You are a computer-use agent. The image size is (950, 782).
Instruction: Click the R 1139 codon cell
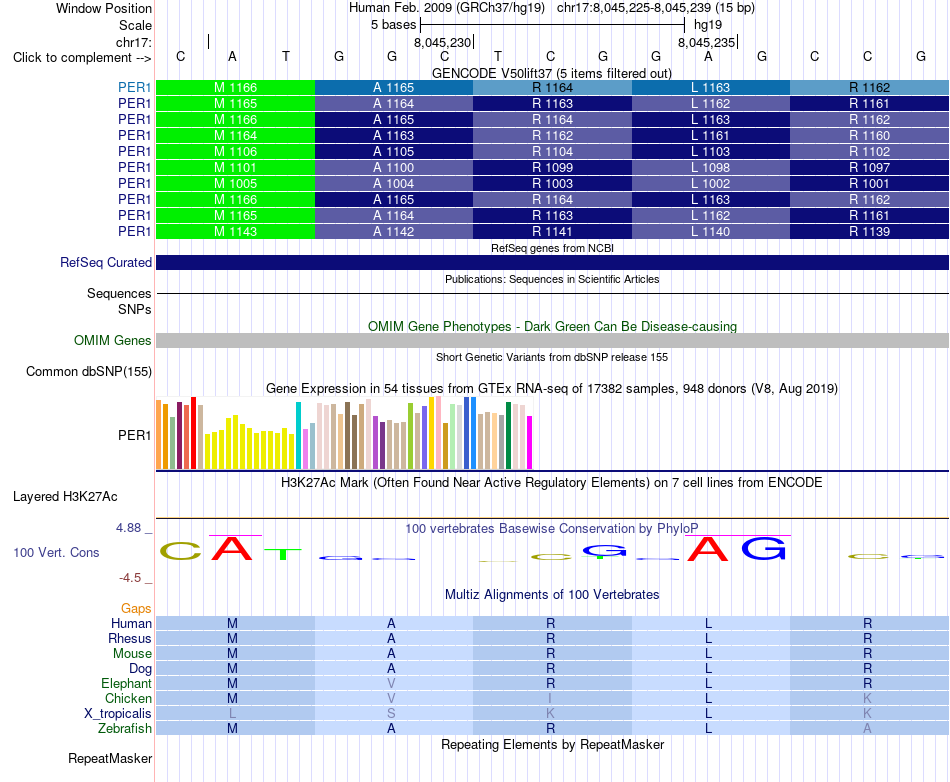(x=869, y=231)
